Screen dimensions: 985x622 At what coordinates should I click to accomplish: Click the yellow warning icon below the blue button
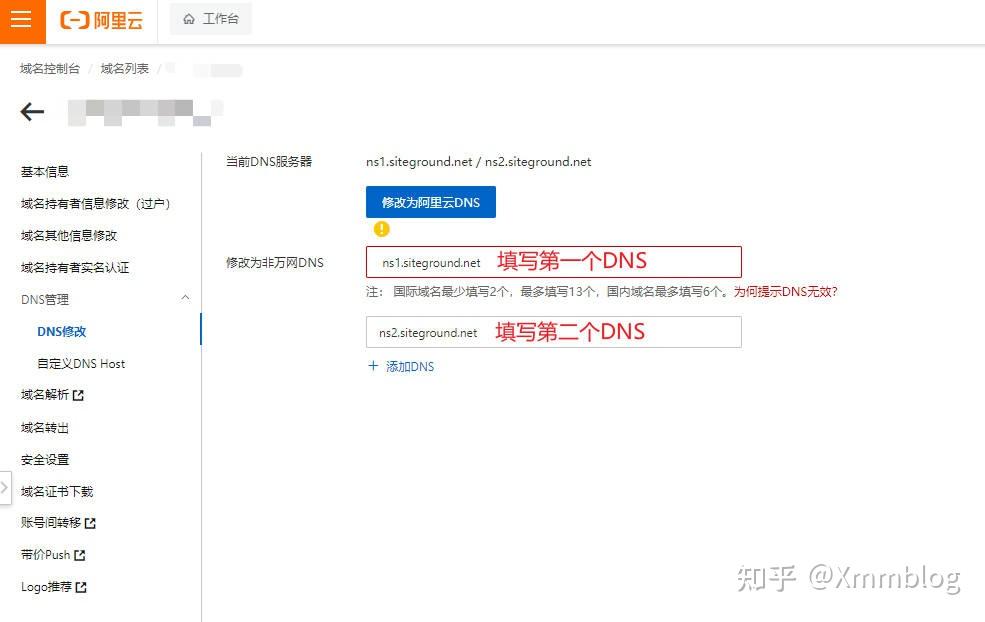point(381,229)
